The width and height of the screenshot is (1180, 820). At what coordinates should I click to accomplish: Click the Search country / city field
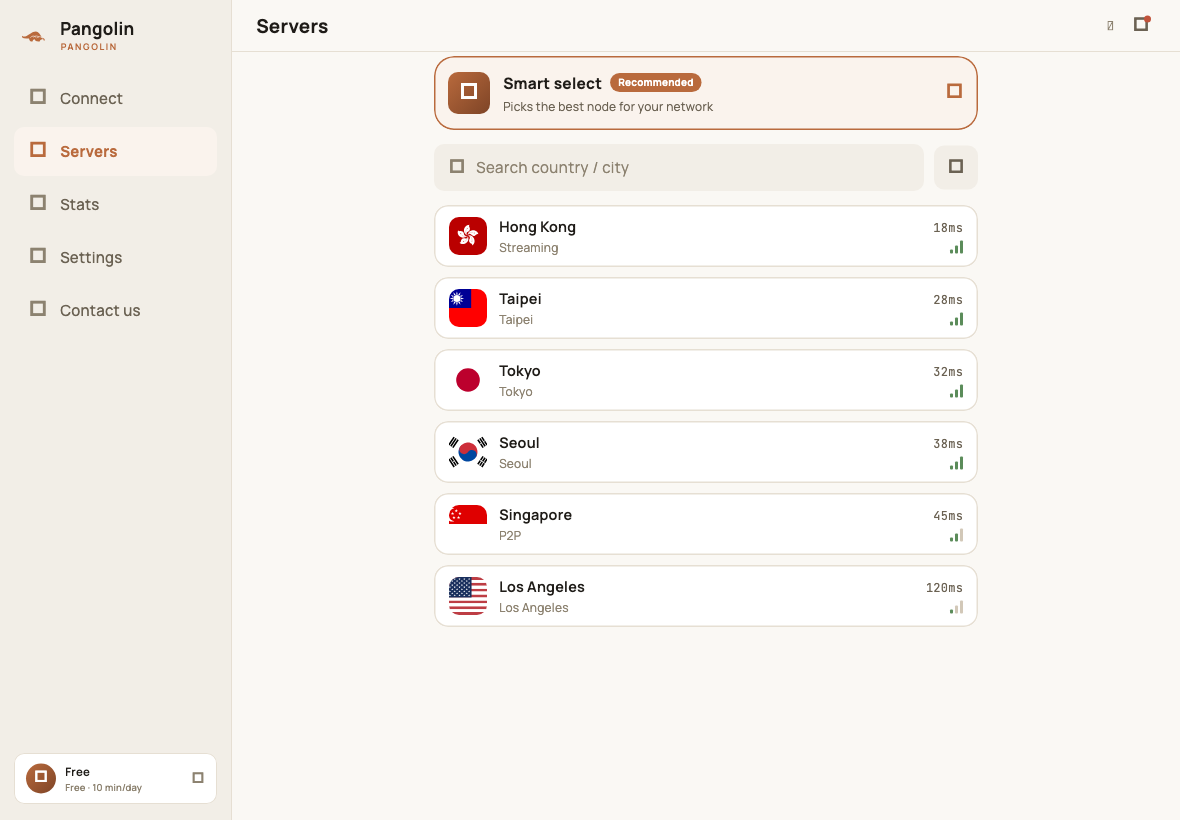click(679, 167)
